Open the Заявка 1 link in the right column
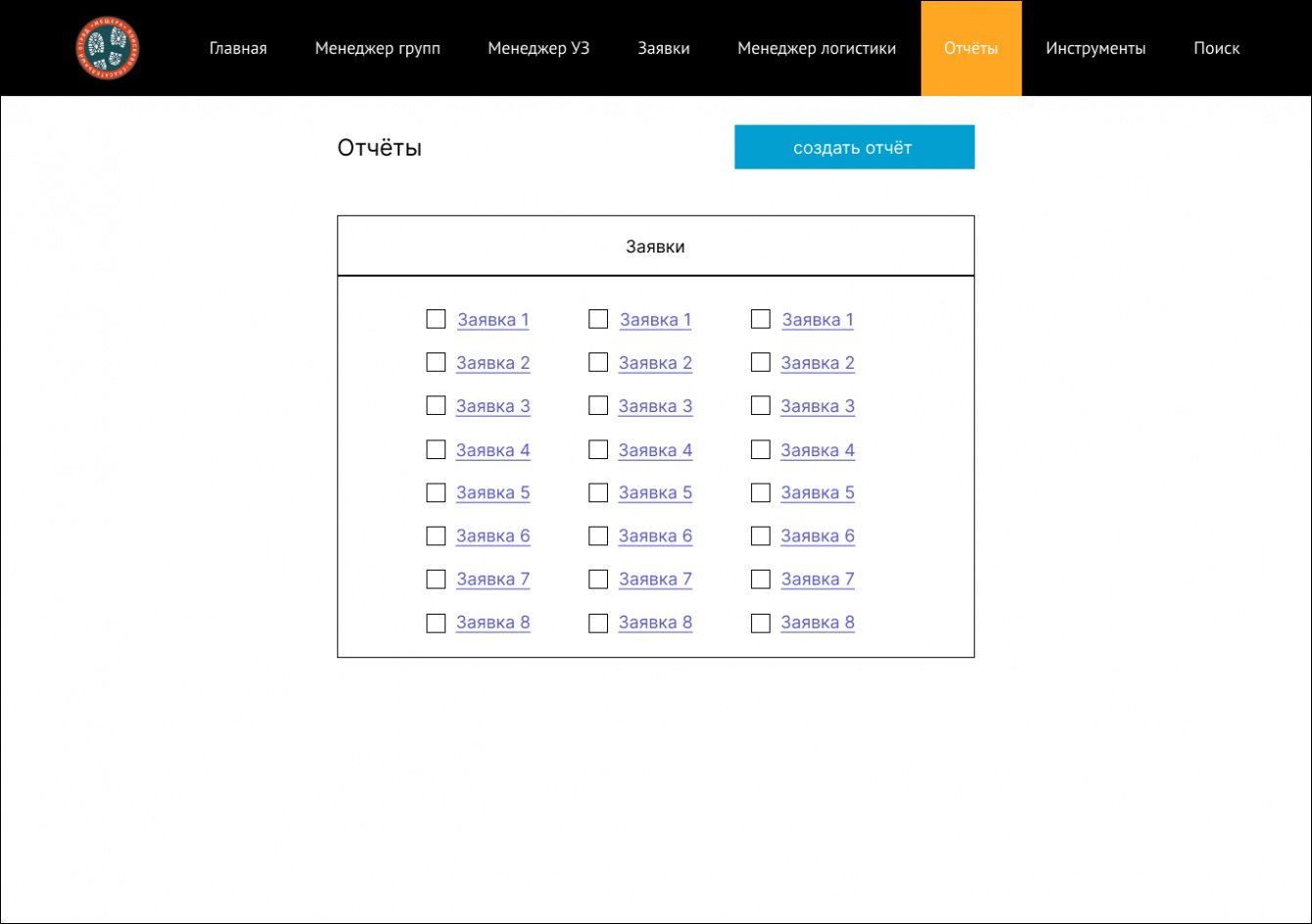This screenshot has height=924, width=1312. [819, 320]
